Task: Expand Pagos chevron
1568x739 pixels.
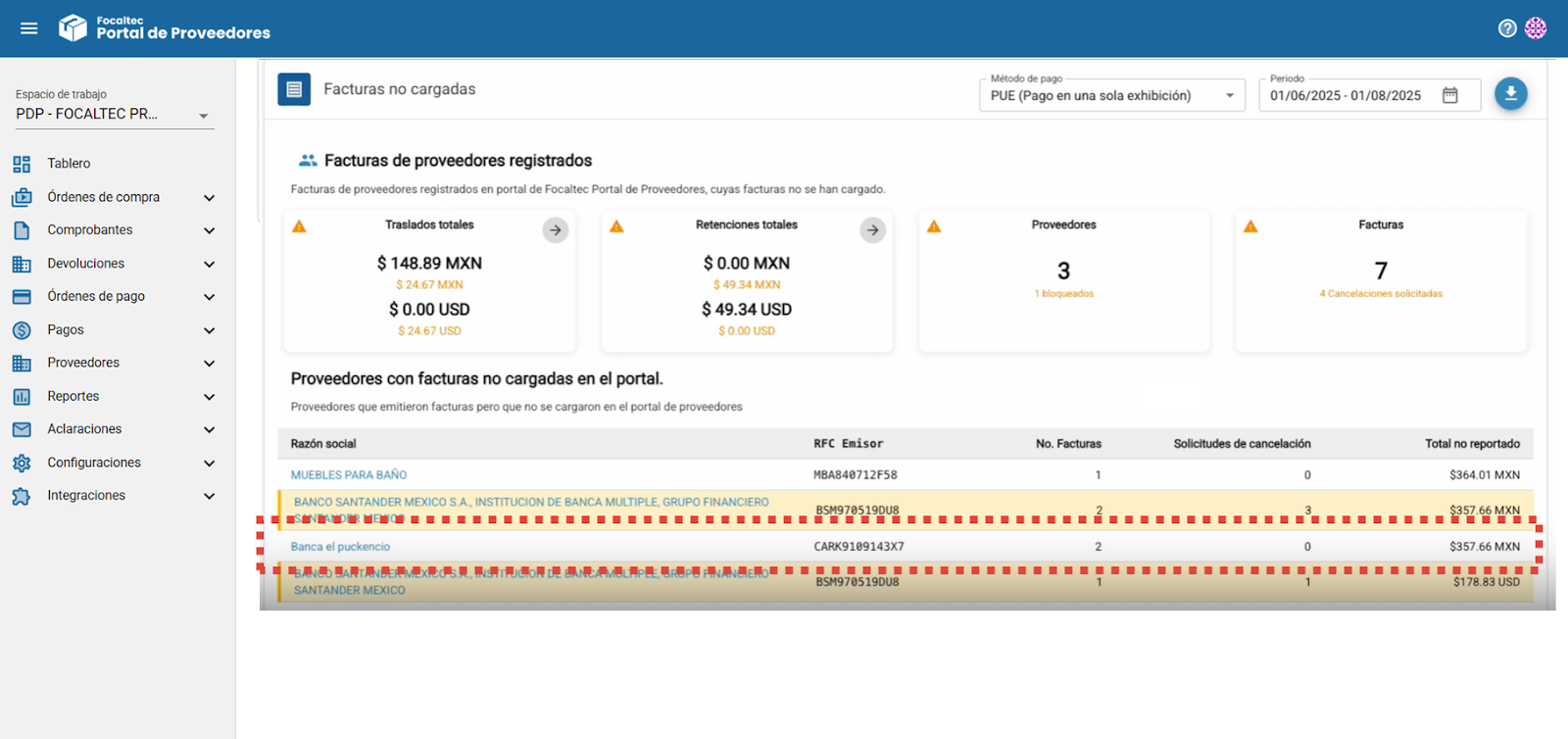Action: coord(209,331)
